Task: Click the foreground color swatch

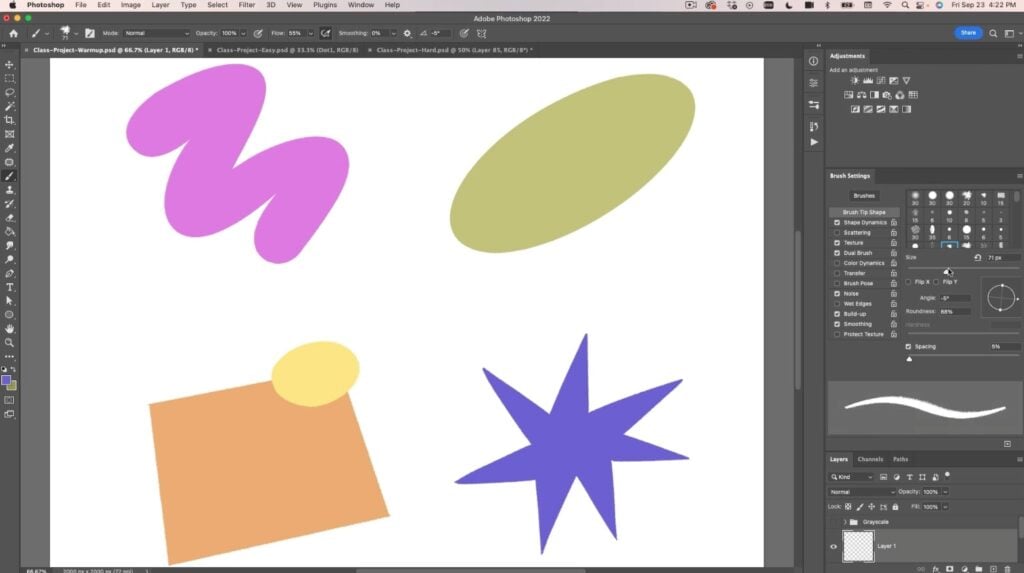Action: pyautogui.click(x=6, y=381)
